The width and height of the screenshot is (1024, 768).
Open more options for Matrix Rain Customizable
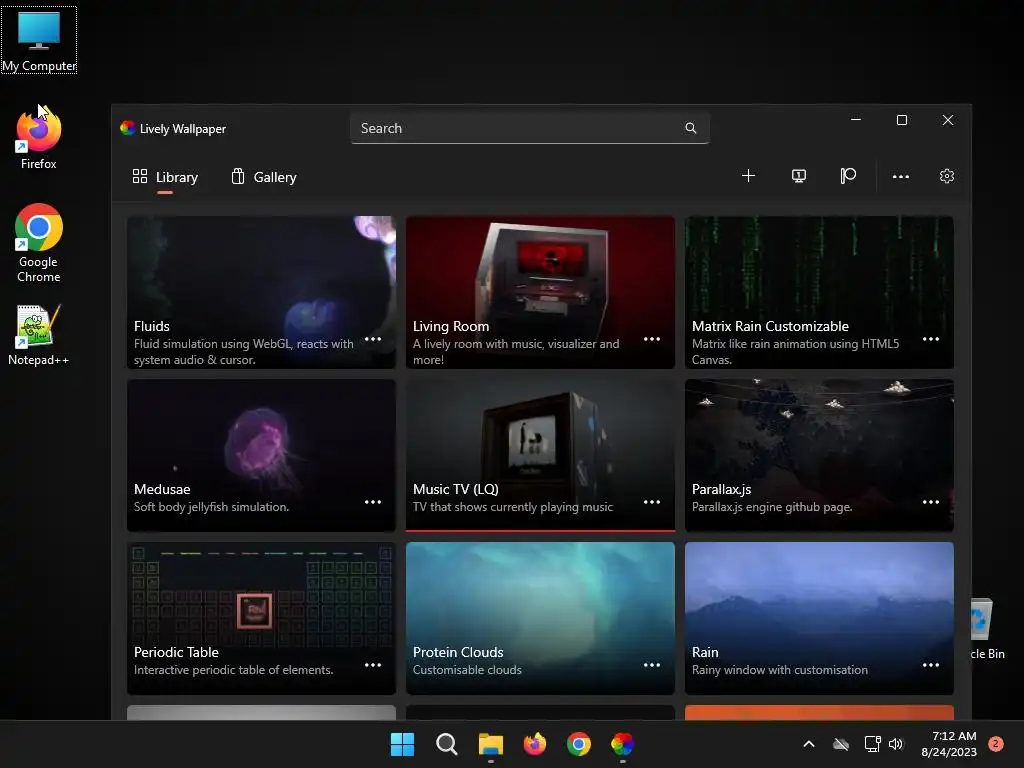click(x=931, y=339)
